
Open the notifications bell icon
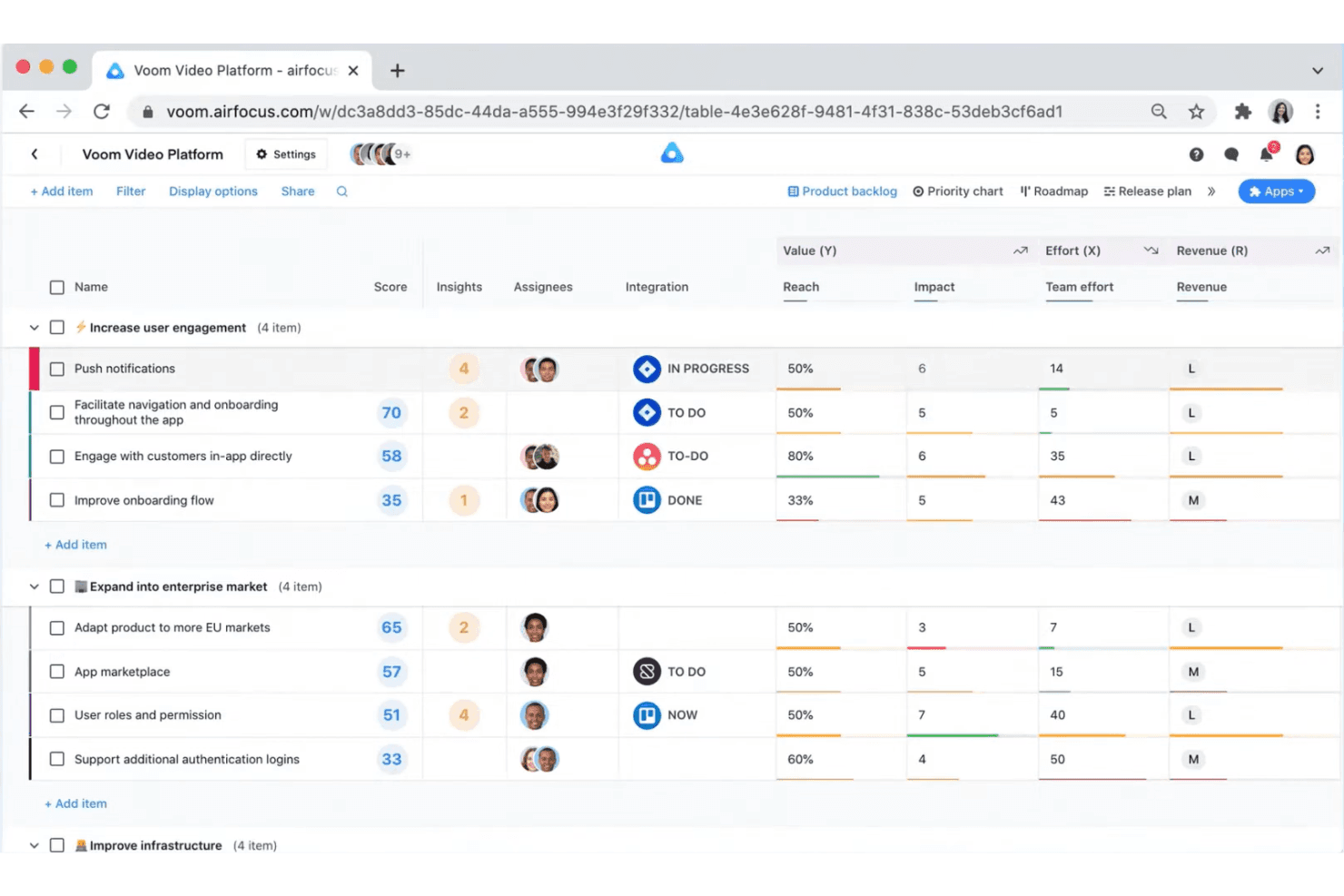1267,153
